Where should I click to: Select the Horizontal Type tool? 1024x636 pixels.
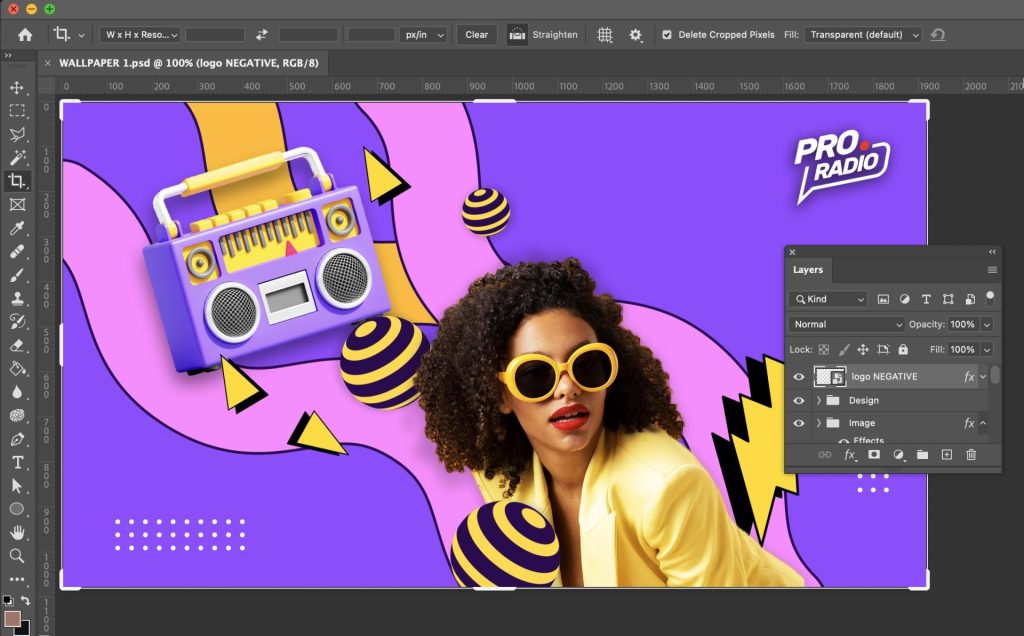click(17, 462)
